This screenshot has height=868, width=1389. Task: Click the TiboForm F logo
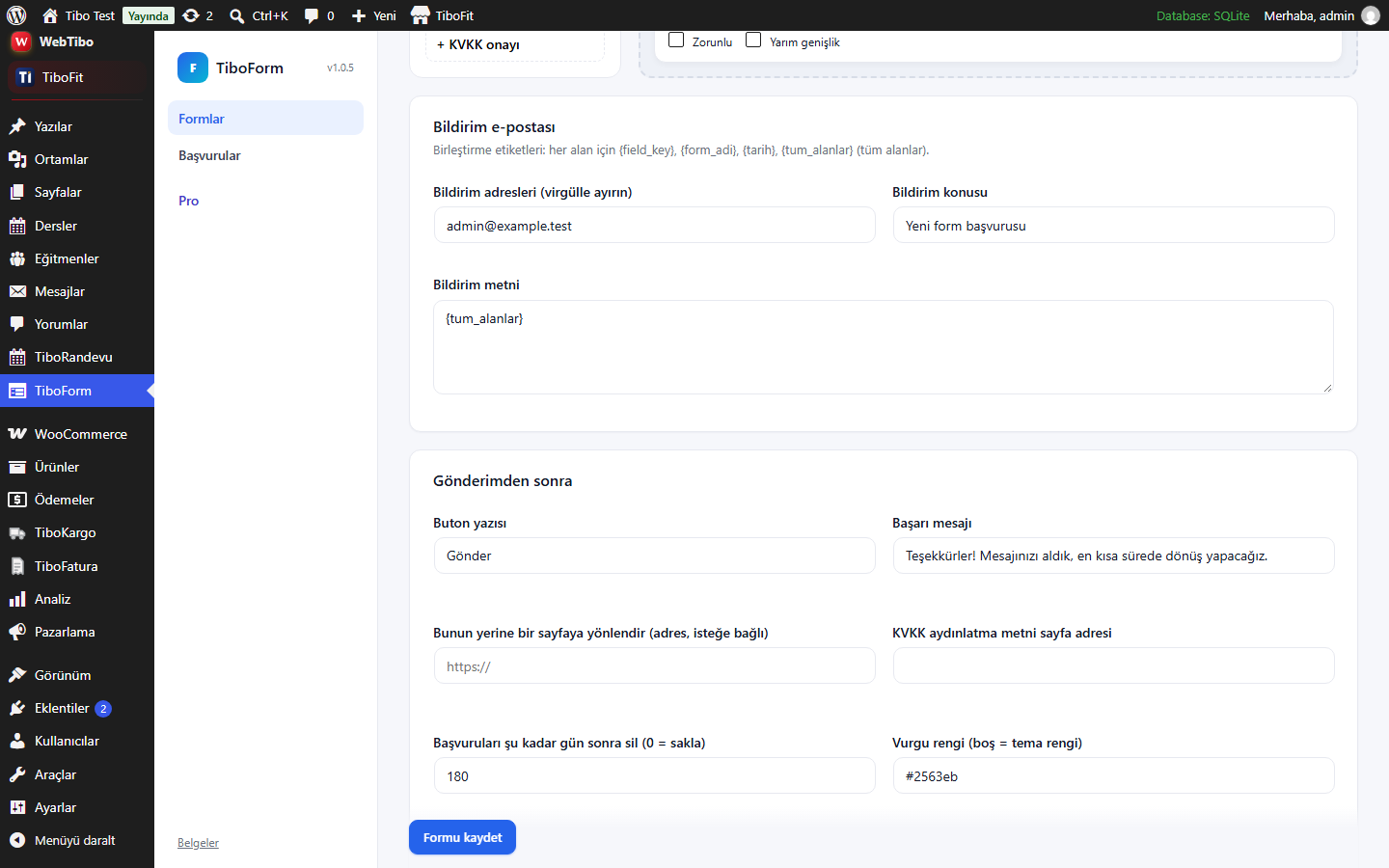193,68
